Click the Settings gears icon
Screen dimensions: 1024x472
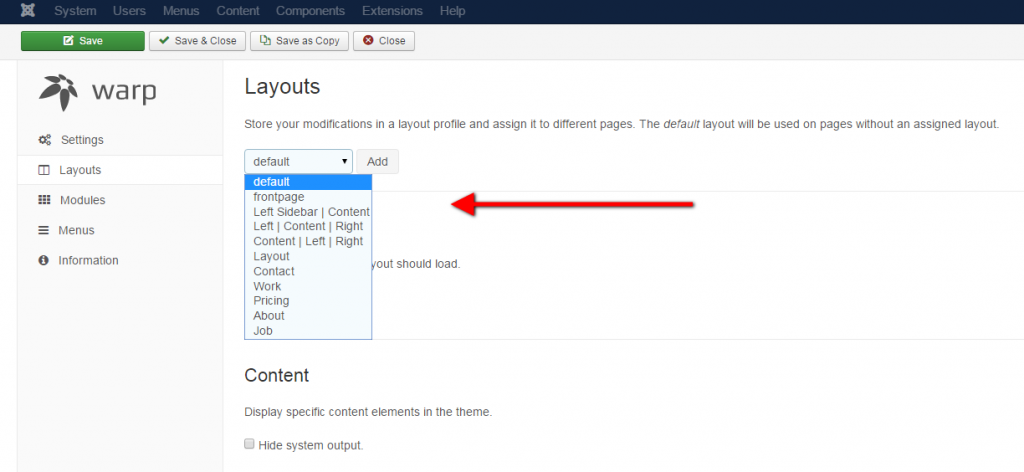point(45,140)
